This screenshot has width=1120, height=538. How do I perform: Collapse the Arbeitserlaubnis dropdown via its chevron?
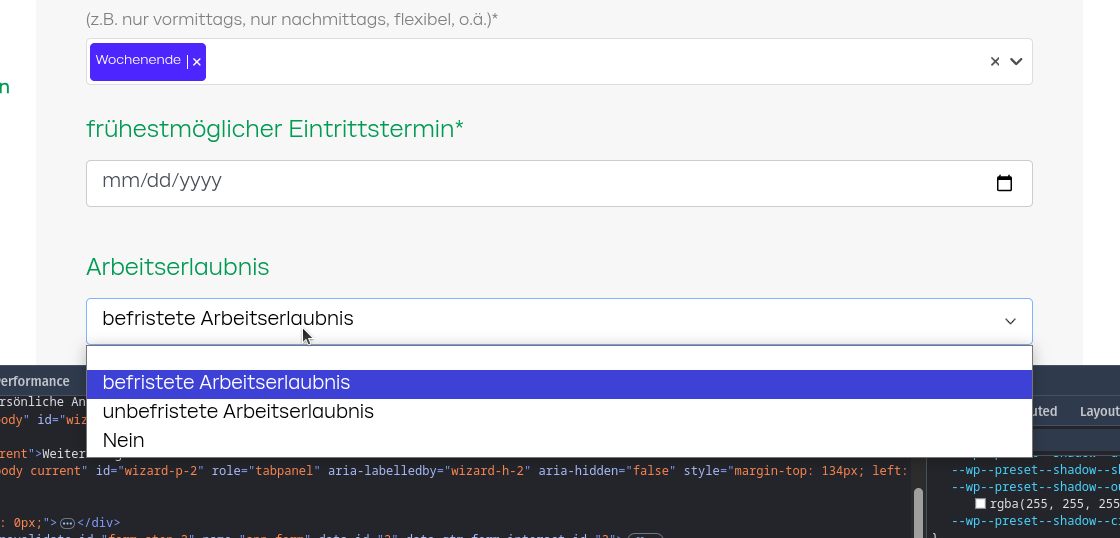tap(1010, 321)
